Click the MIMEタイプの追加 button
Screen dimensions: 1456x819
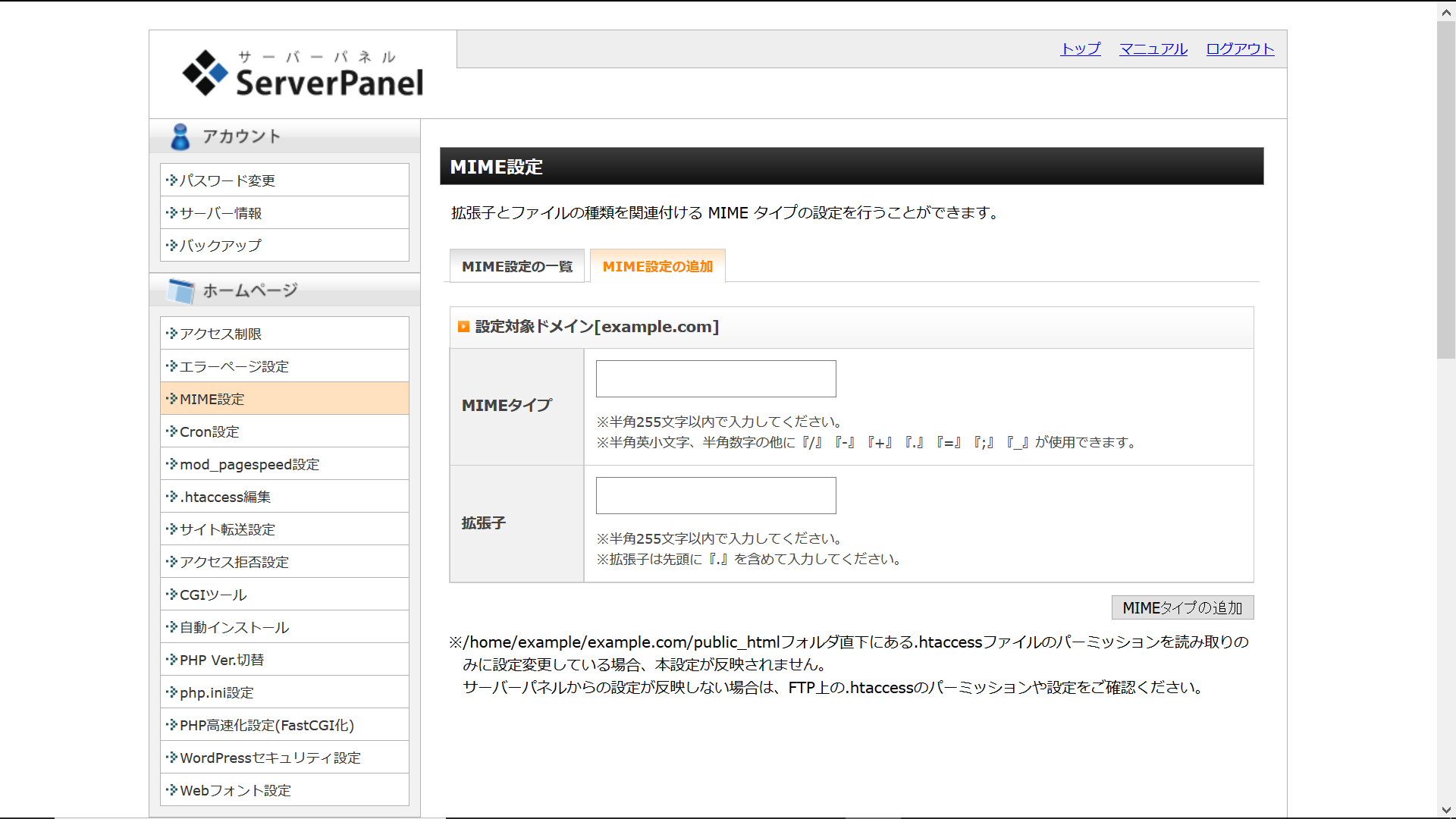(x=1182, y=607)
